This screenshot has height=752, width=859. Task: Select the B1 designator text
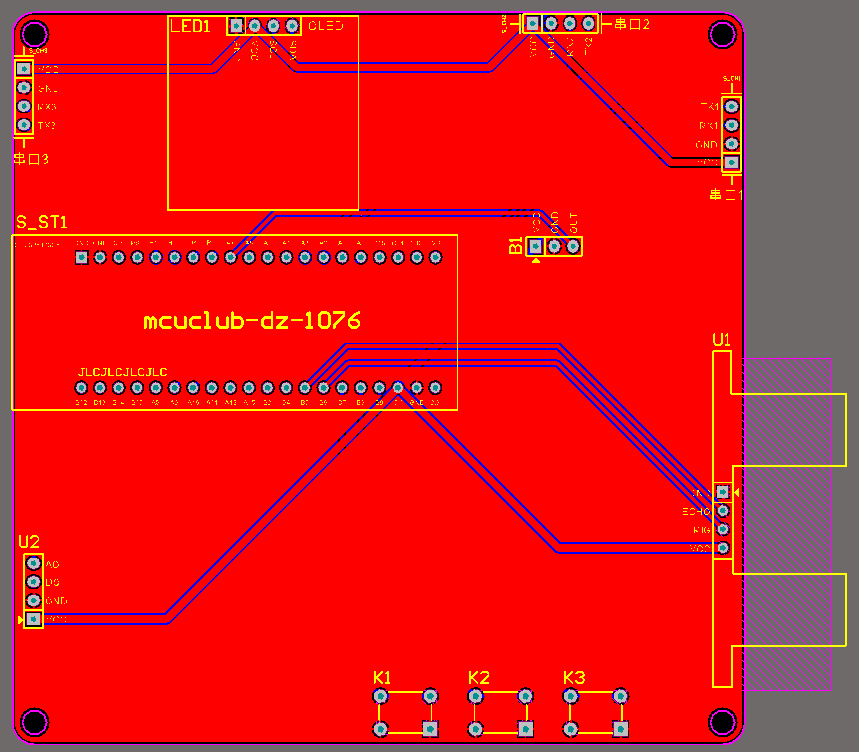point(516,246)
